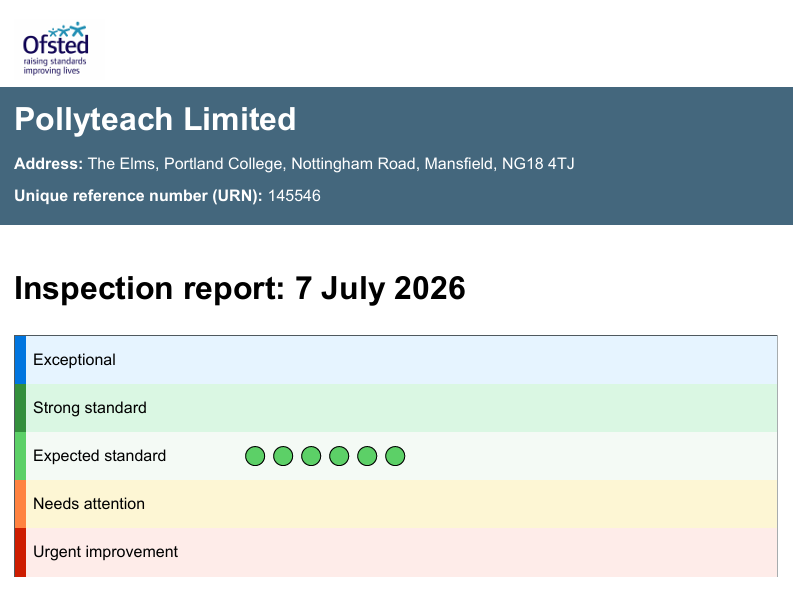
Task: Click the fifth green dot in Expected standard
Action: (x=367, y=456)
